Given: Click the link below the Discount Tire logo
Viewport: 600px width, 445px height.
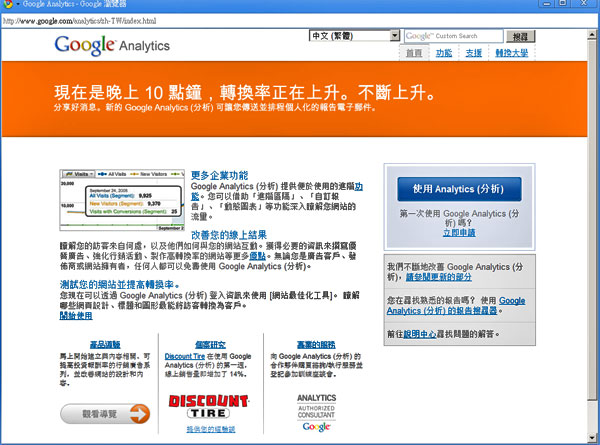Looking at the screenshot, I should pos(211,429).
